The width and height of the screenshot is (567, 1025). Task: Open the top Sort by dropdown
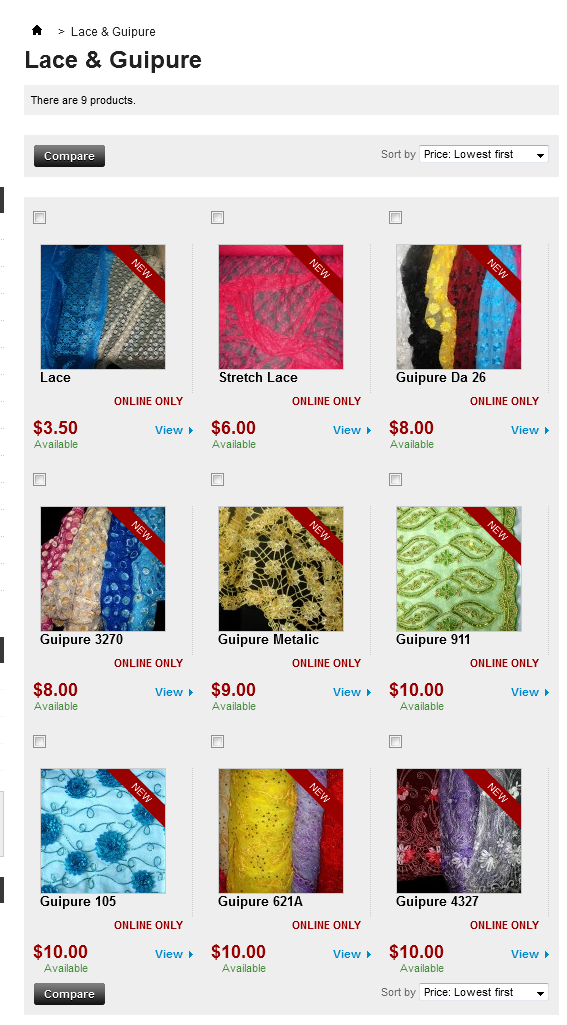tap(483, 154)
